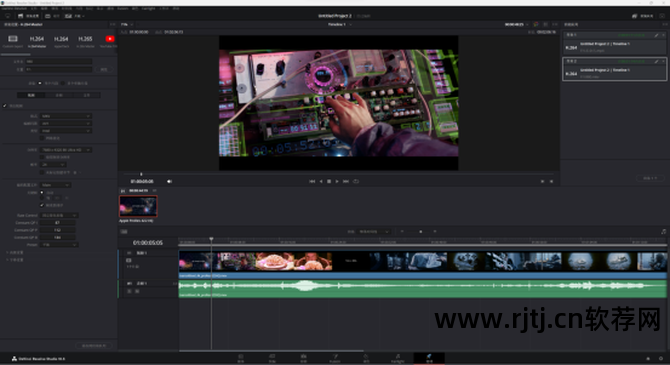The image size is (670, 365).
Task: Open the Timeline 1 dropdown above viewer
Action: (x=340, y=24)
